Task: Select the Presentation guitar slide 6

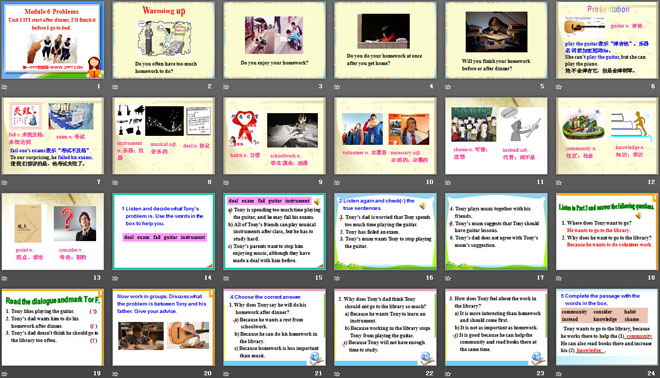Action: click(607, 40)
